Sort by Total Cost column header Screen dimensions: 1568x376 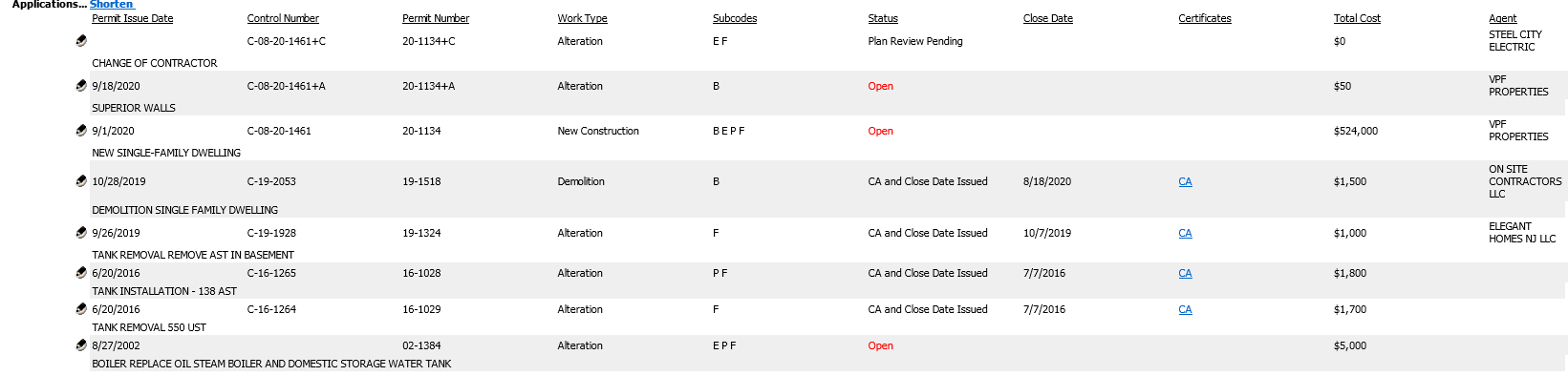click(x=1357, y=19)
